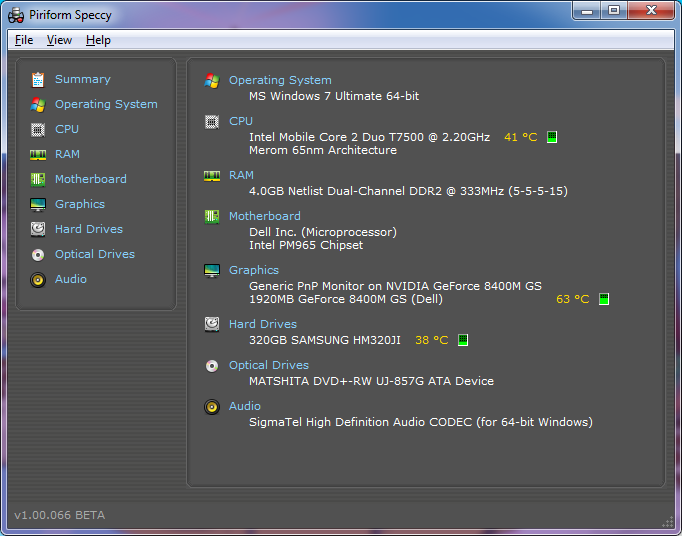Click the graphics temperature indicator next to 63 °C

604,299
